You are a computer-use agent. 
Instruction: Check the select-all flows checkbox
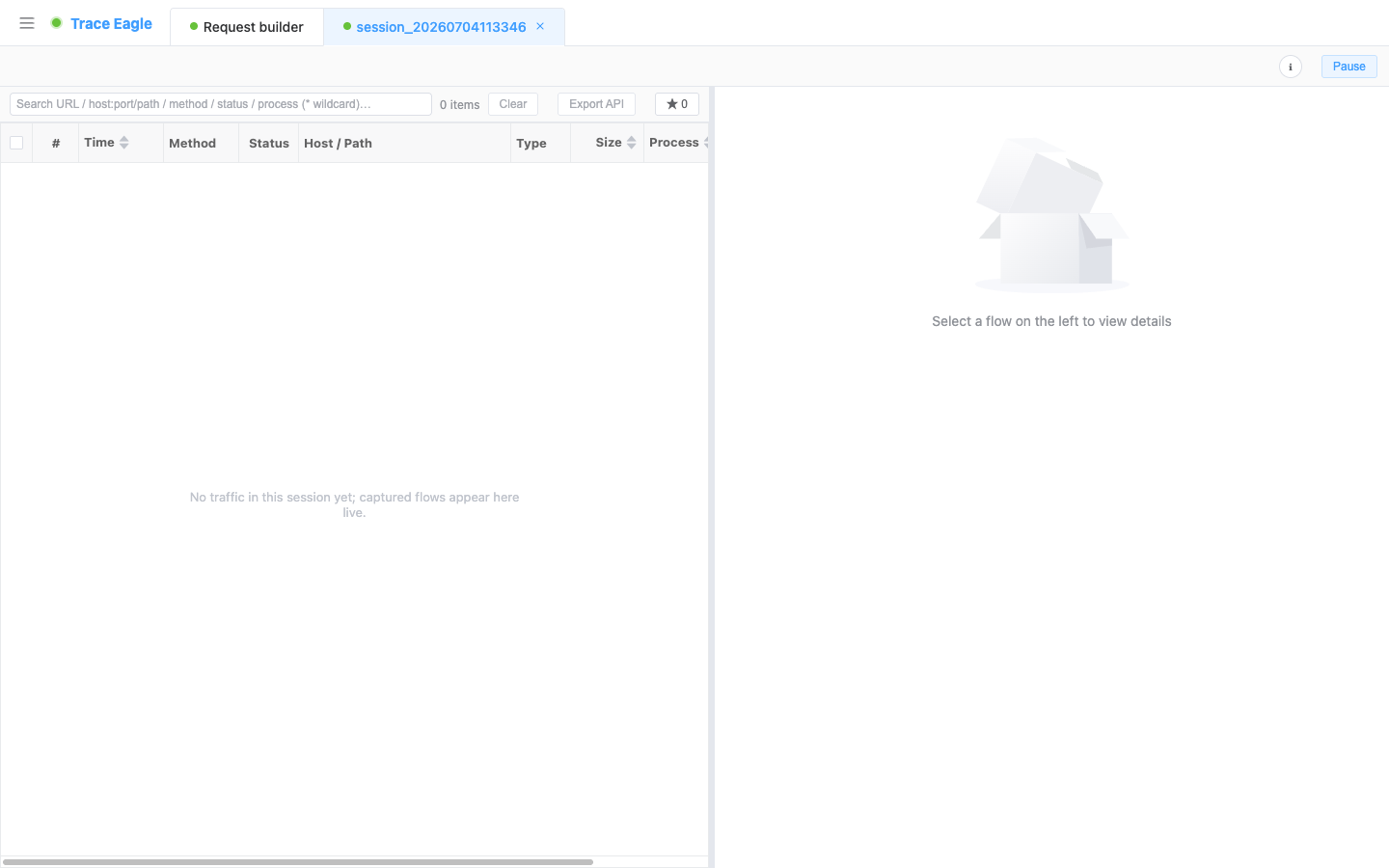[16, 143]
